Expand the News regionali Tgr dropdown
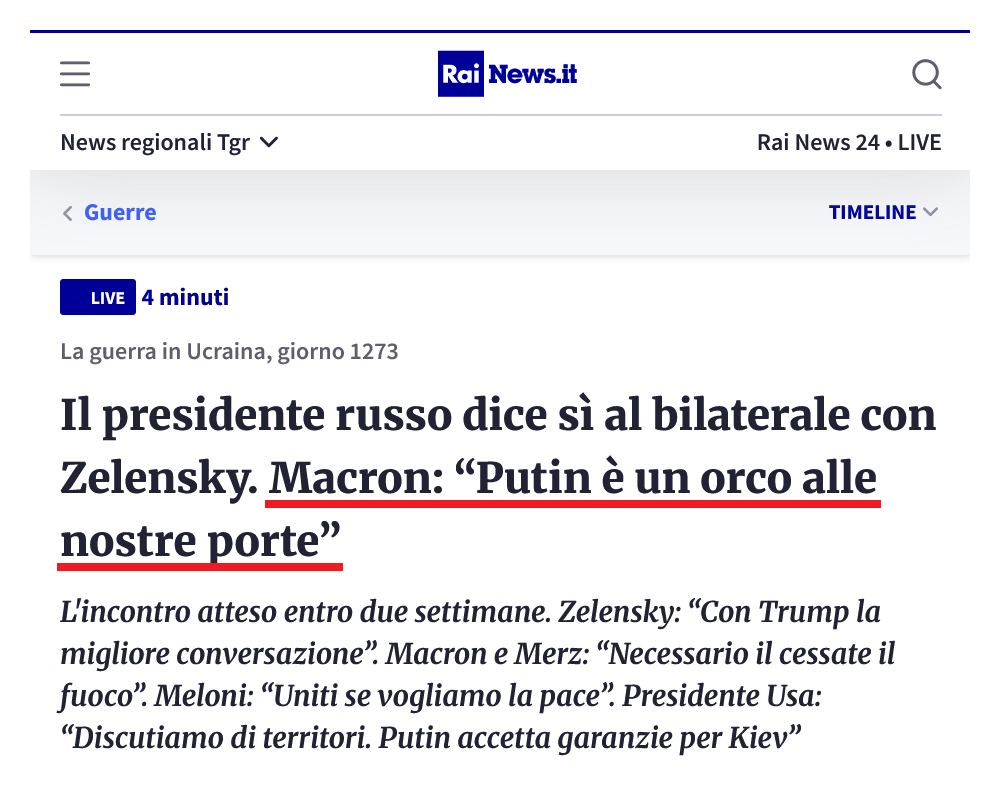The height and width of the screenshot is (810, 1000). (x=169, y=142)
